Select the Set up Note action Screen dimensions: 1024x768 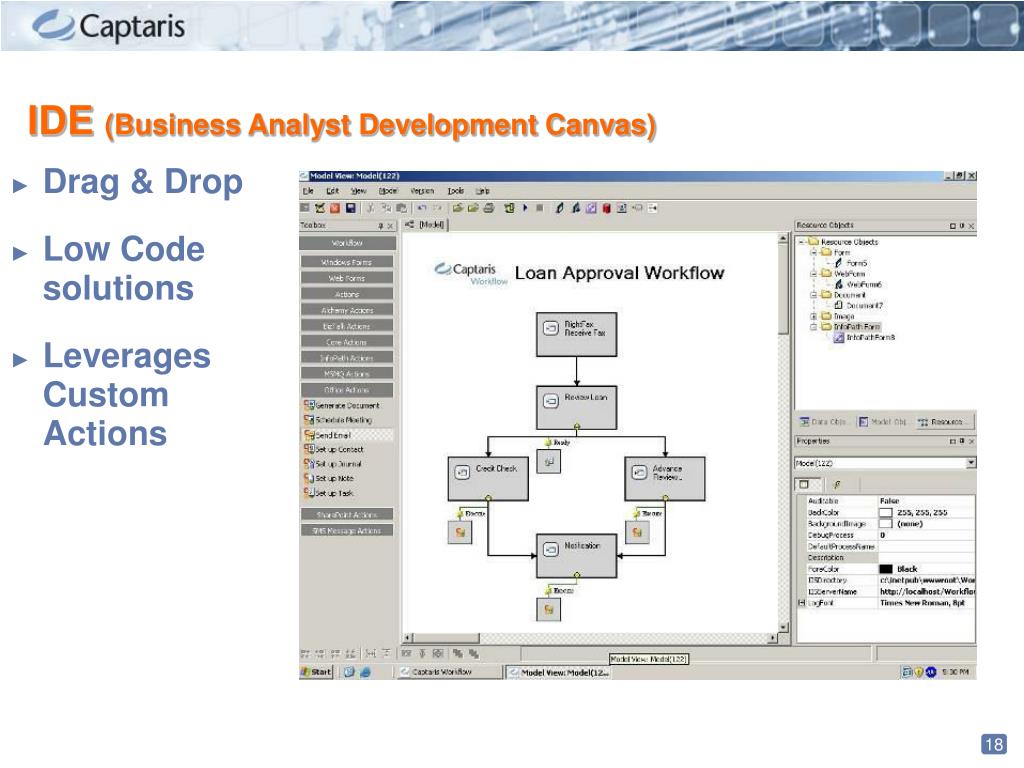328,478
